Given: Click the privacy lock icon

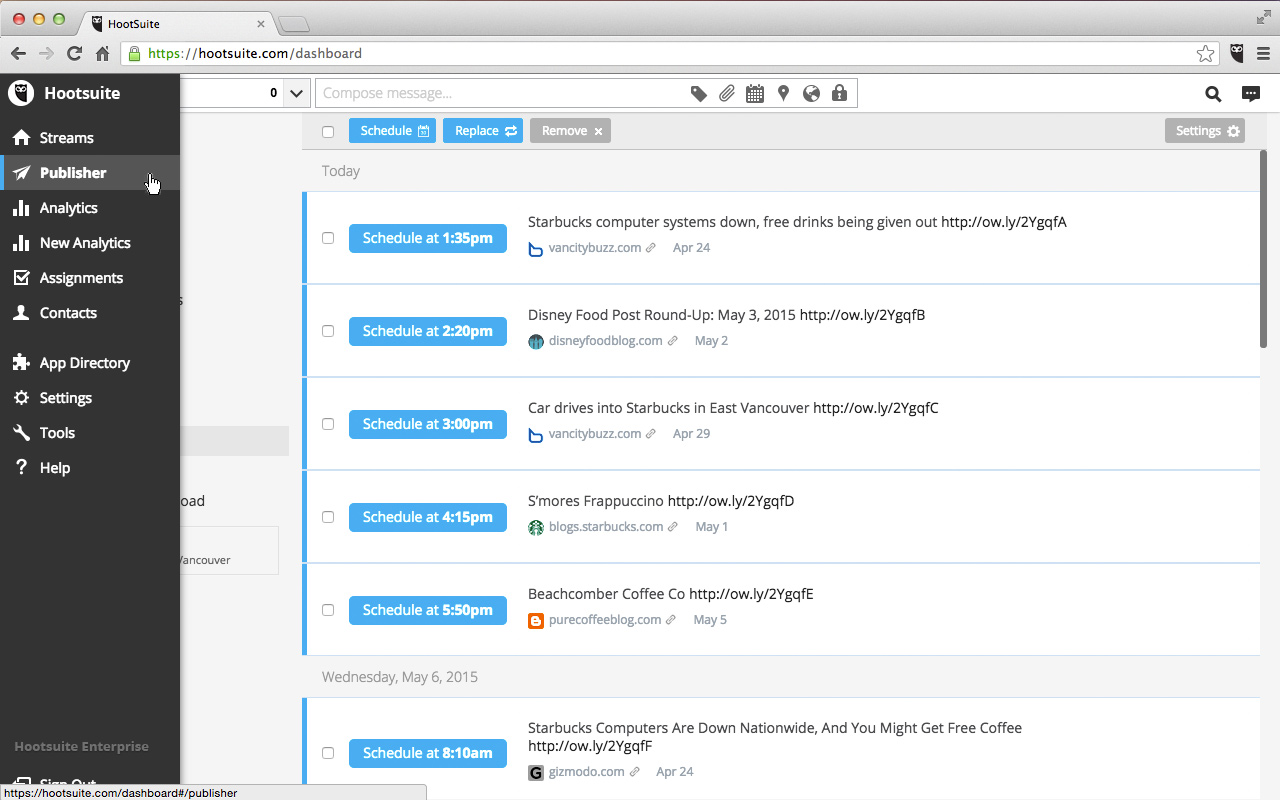Looking at the screenshot, I should click(x=839, y=94).
